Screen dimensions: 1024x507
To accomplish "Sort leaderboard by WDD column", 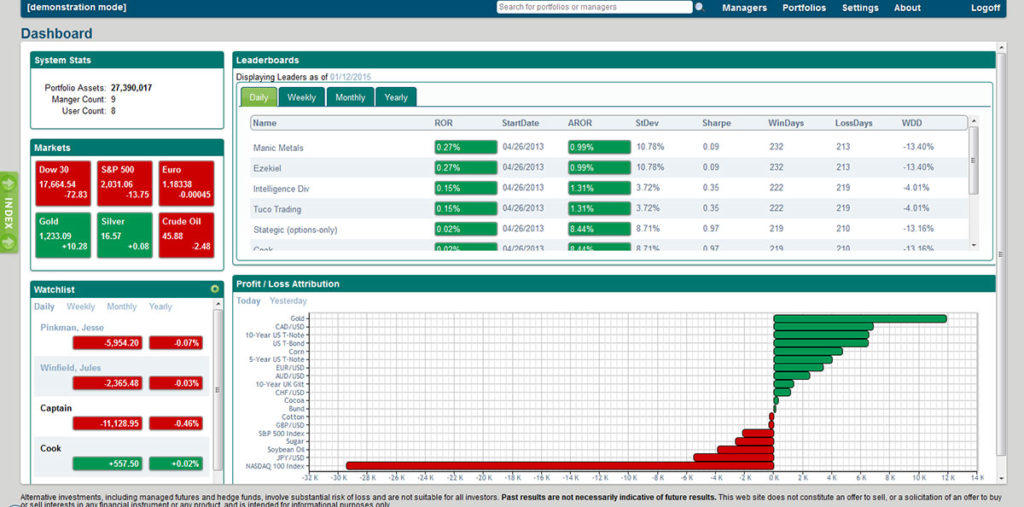I will tap(911, 123).
